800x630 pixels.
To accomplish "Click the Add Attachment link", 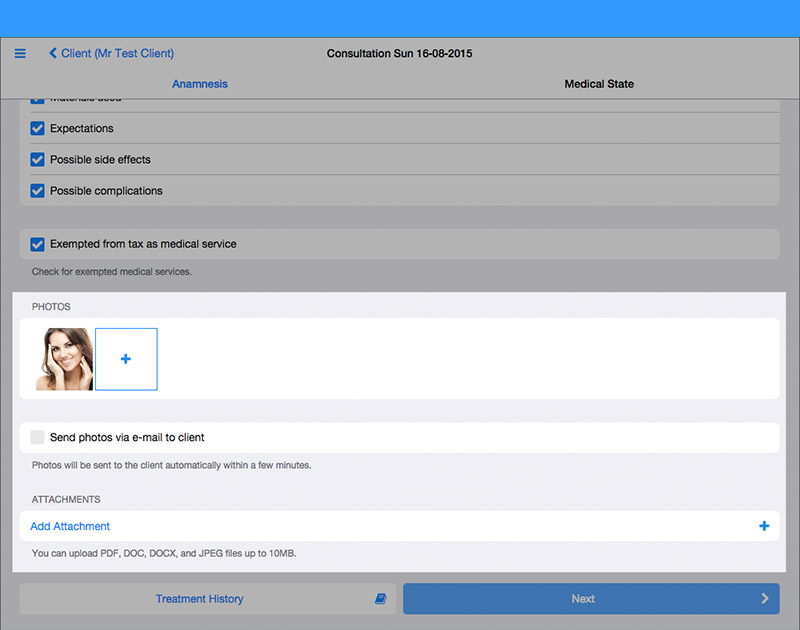I will point(70,526).
